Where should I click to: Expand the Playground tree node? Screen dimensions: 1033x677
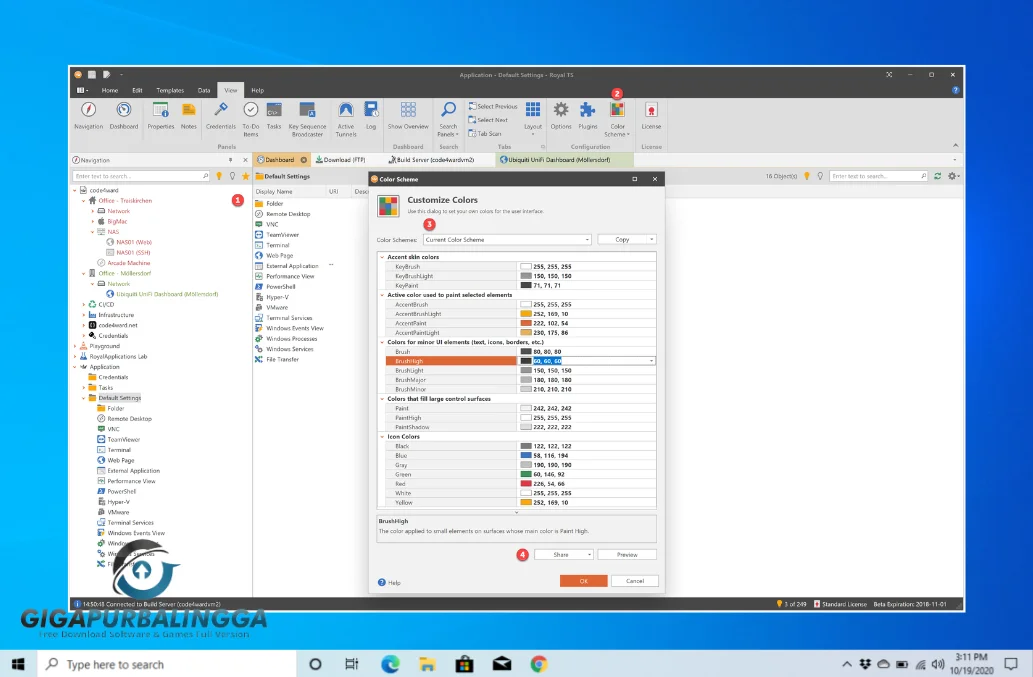tap(75, 346)
